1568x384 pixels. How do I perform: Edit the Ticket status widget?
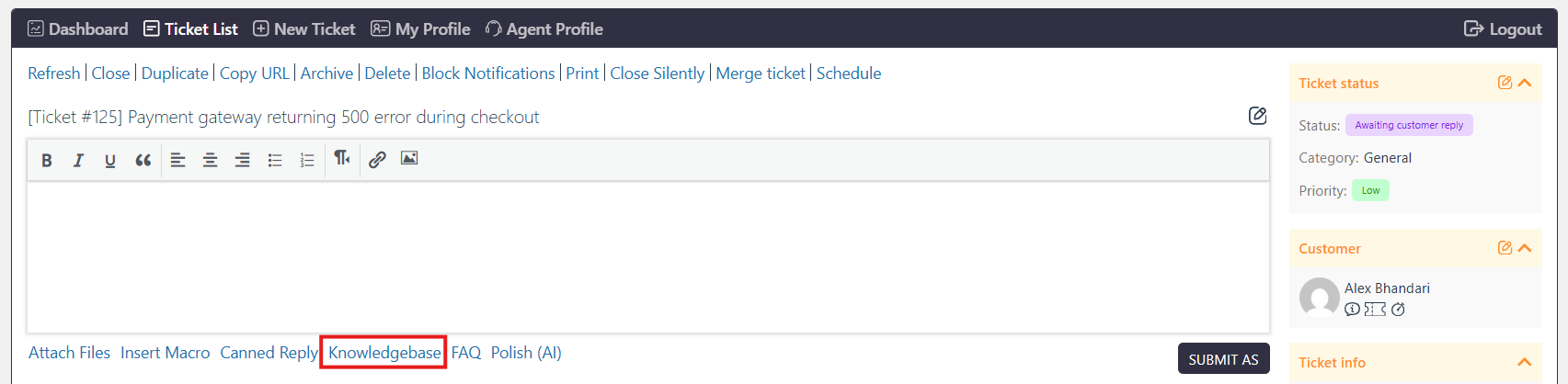[1505, 83]
